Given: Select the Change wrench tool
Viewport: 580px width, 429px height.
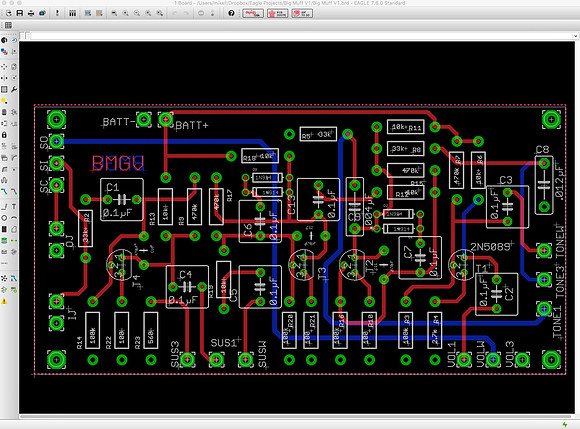Looking at the screenshot, I should (x=14, y=89).
